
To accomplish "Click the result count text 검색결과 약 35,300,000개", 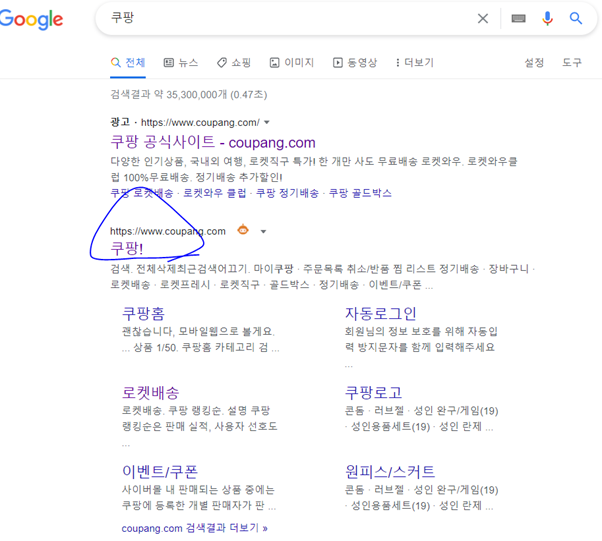I will click(169, 94).
